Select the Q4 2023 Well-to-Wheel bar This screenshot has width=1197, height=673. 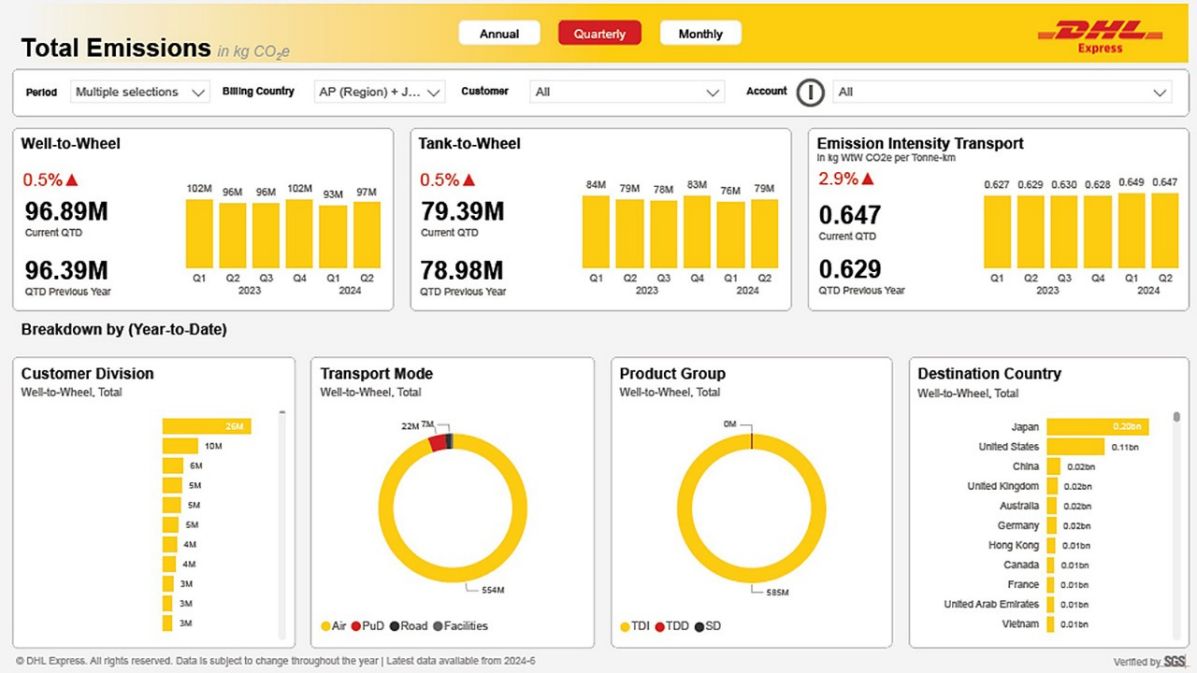[x=299, y=233]
